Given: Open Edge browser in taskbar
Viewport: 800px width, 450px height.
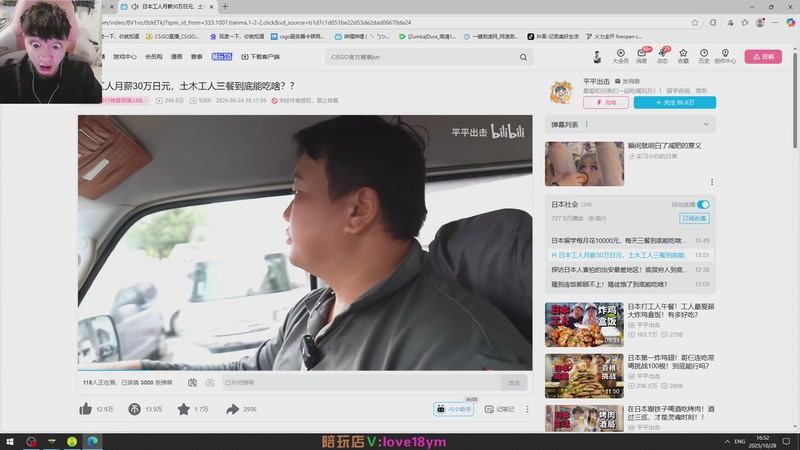Looking at the screenshot, I should pos(92,441).
